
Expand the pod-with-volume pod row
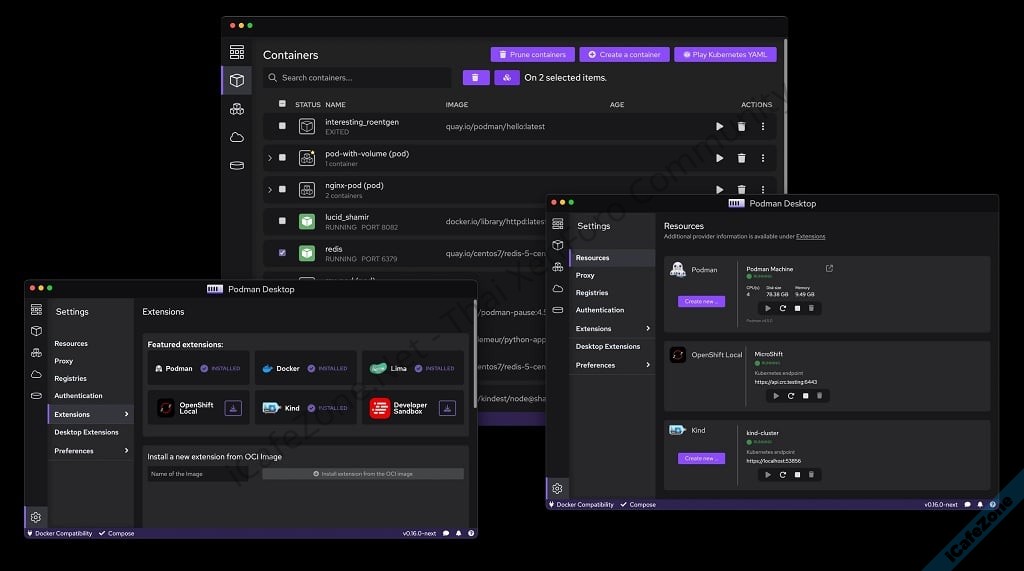[x=269, y=158]
